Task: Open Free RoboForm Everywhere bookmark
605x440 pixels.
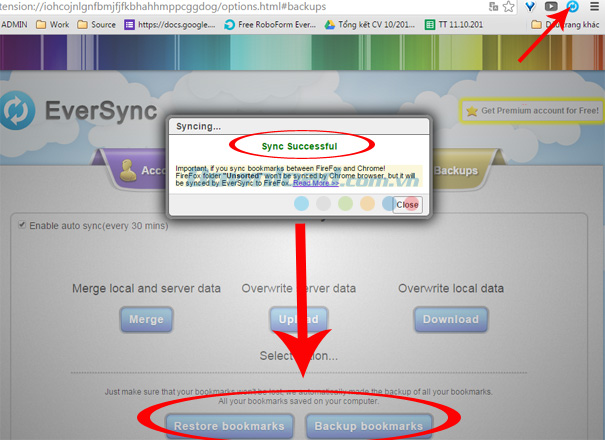Action: [270, 25]
